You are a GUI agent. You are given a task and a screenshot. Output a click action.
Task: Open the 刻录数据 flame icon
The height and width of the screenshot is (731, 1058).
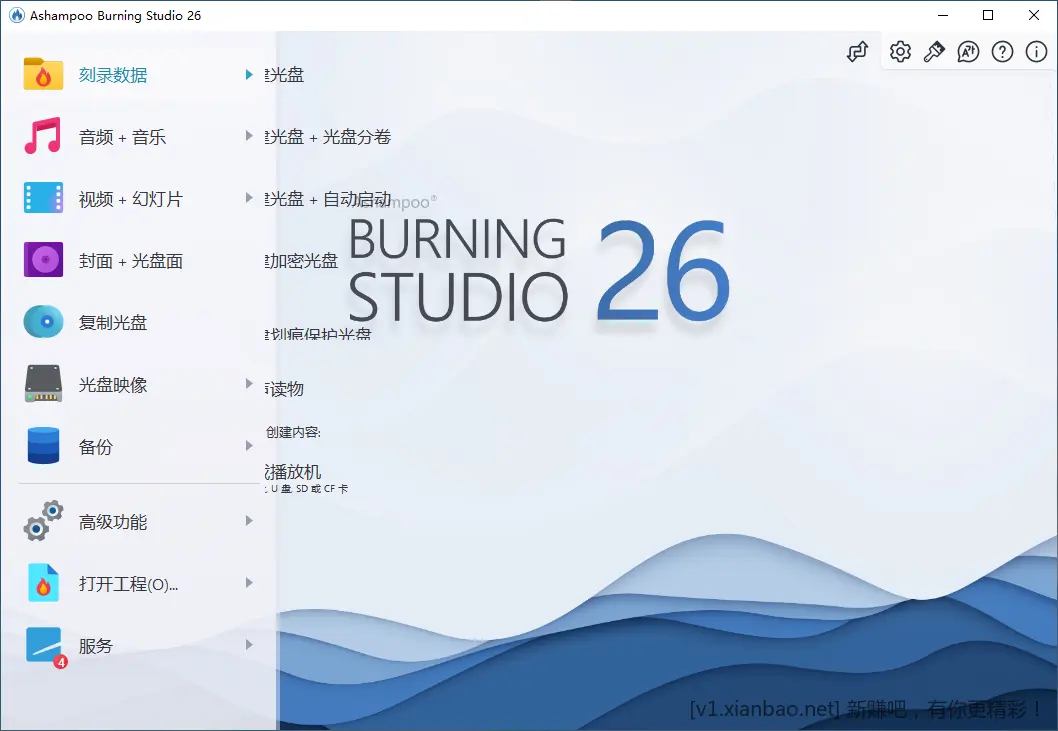click(x=42, y=74)
